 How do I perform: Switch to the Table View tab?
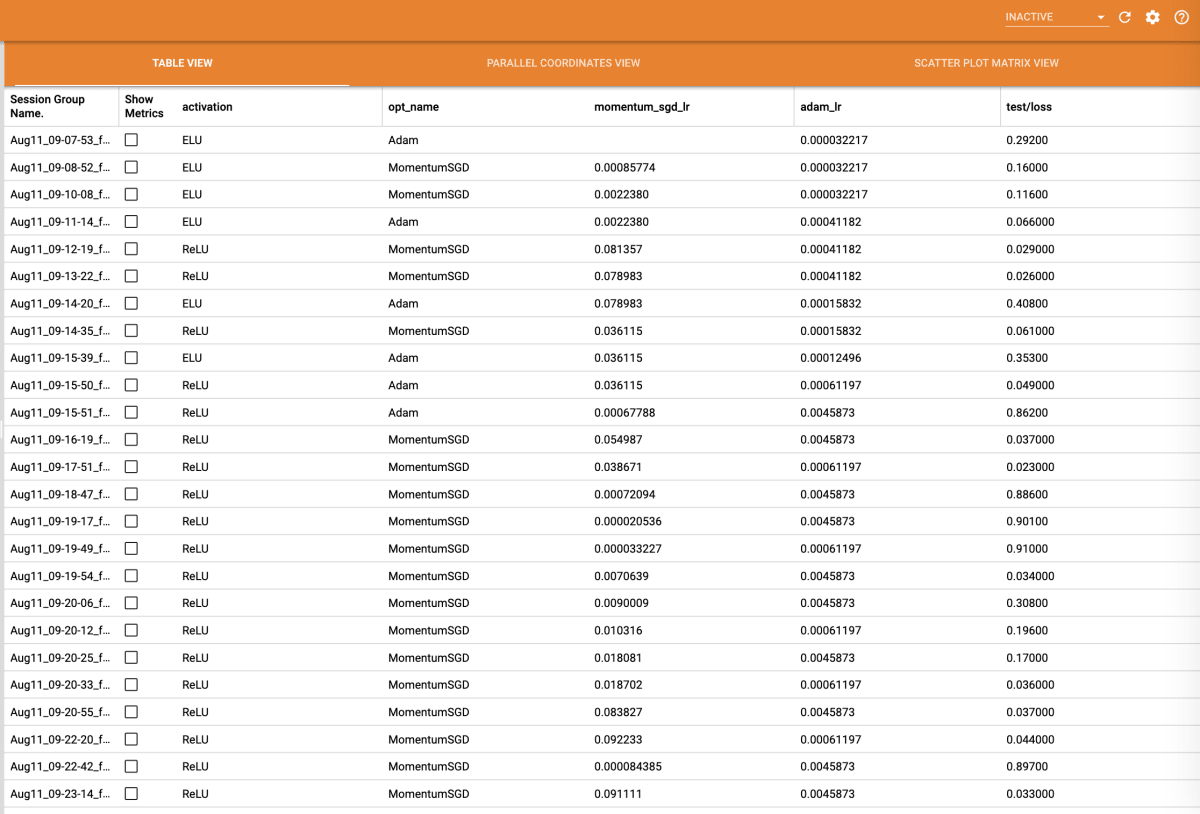pos(182,63)
